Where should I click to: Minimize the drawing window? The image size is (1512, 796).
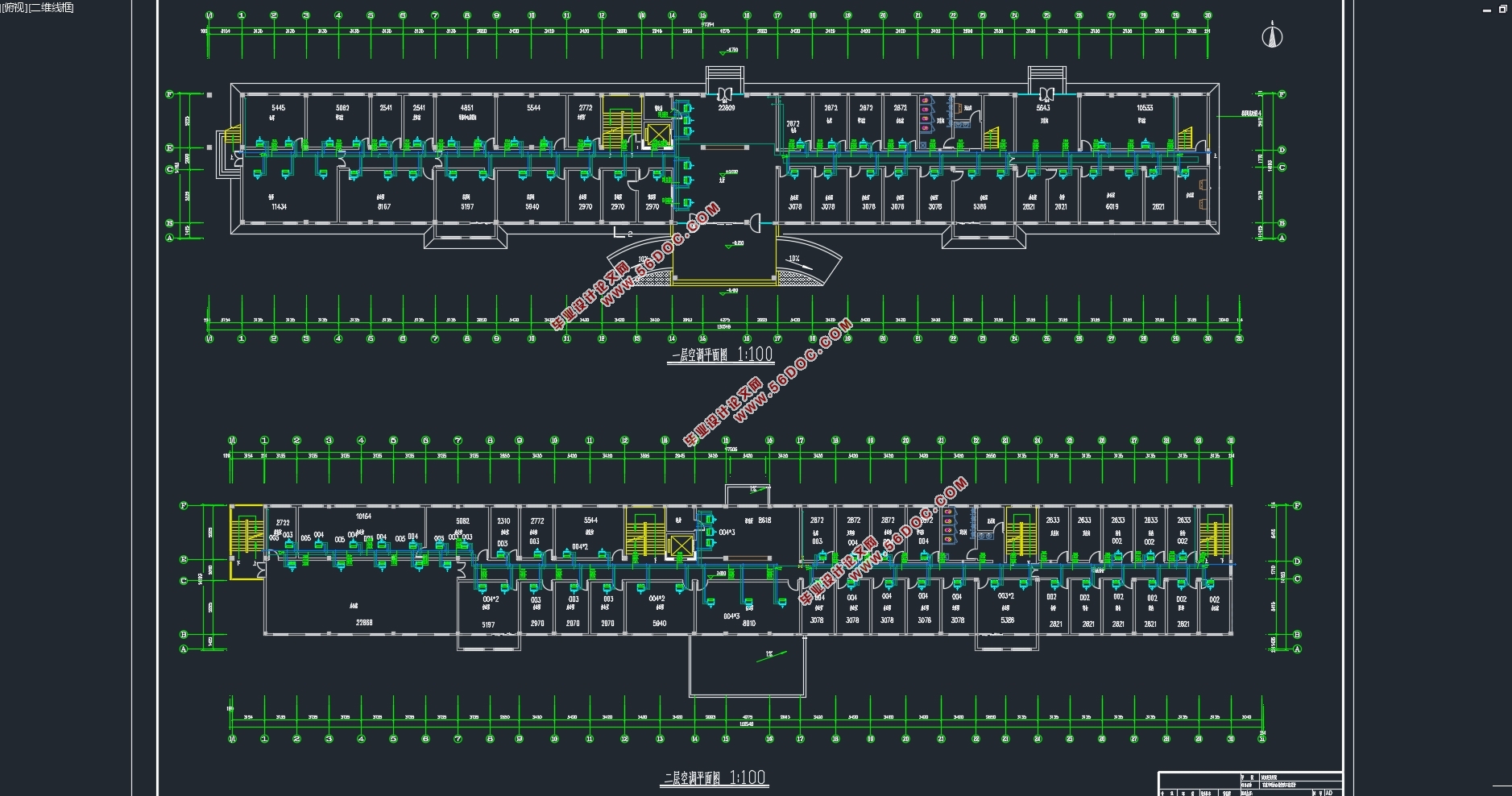click(x=1487, y=10)
